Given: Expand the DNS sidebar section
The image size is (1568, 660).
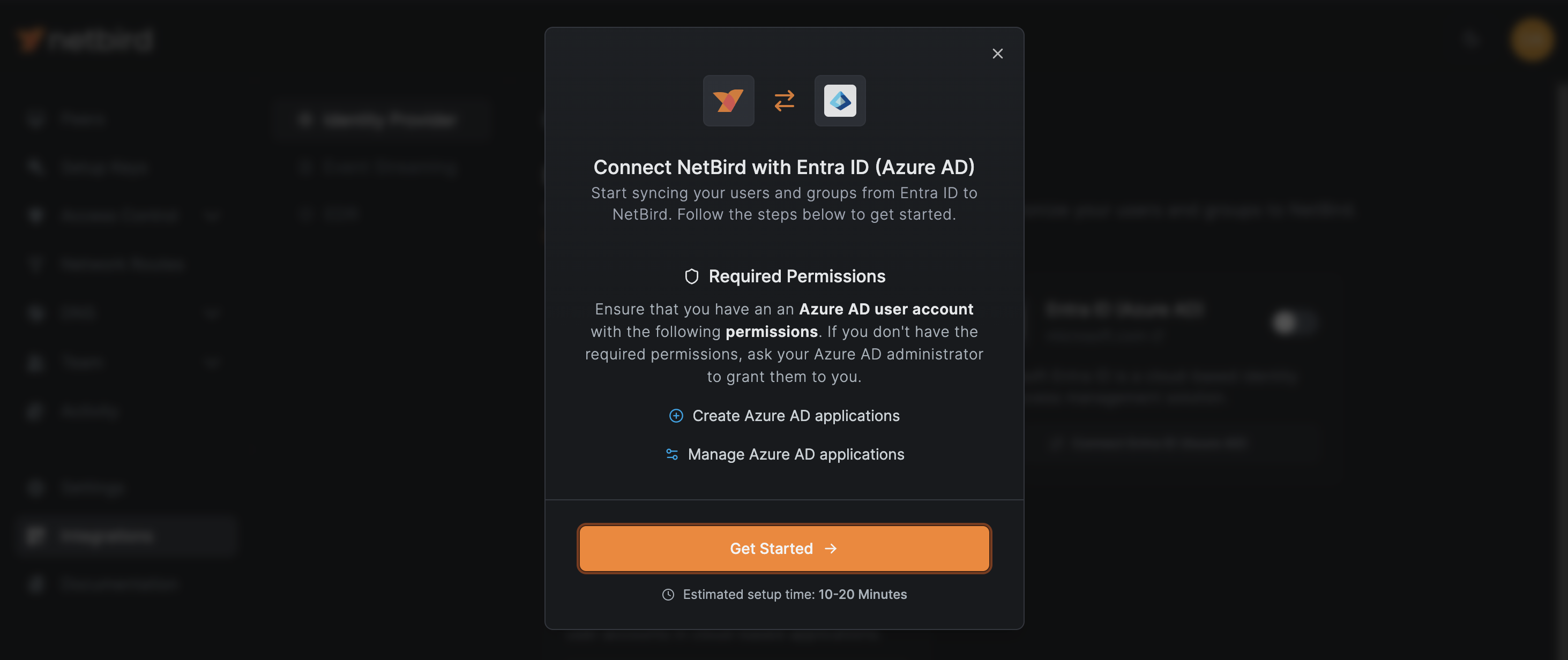Looking at the screenshot, I should (x=211, y=313).
